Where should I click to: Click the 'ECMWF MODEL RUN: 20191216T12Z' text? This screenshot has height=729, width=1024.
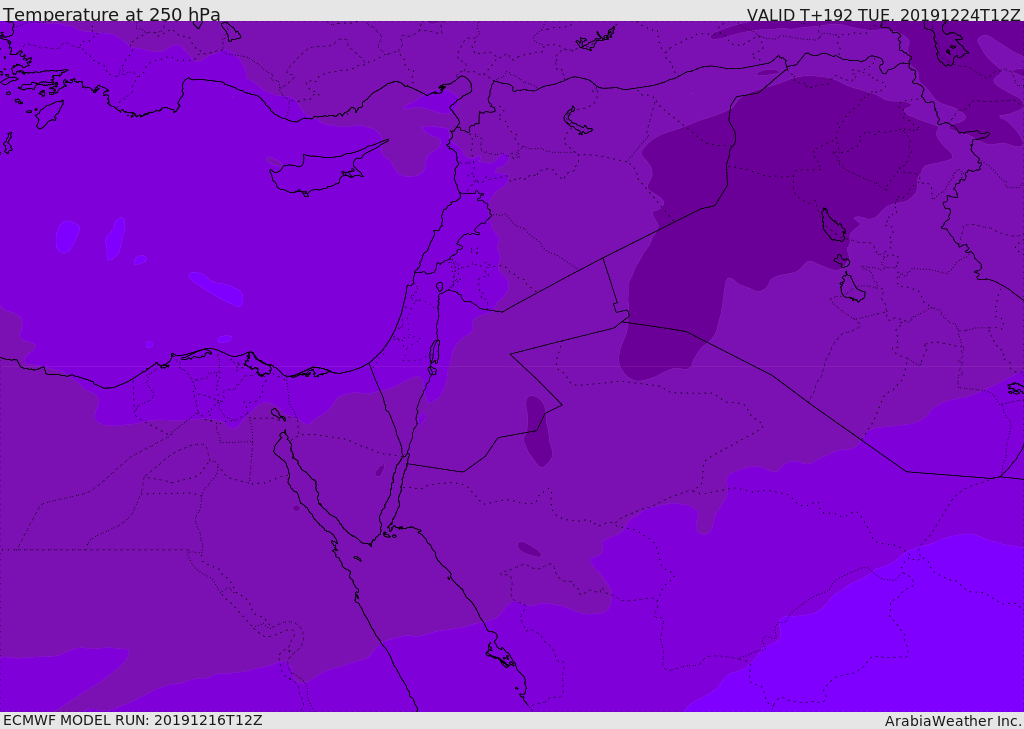(133, 720)
